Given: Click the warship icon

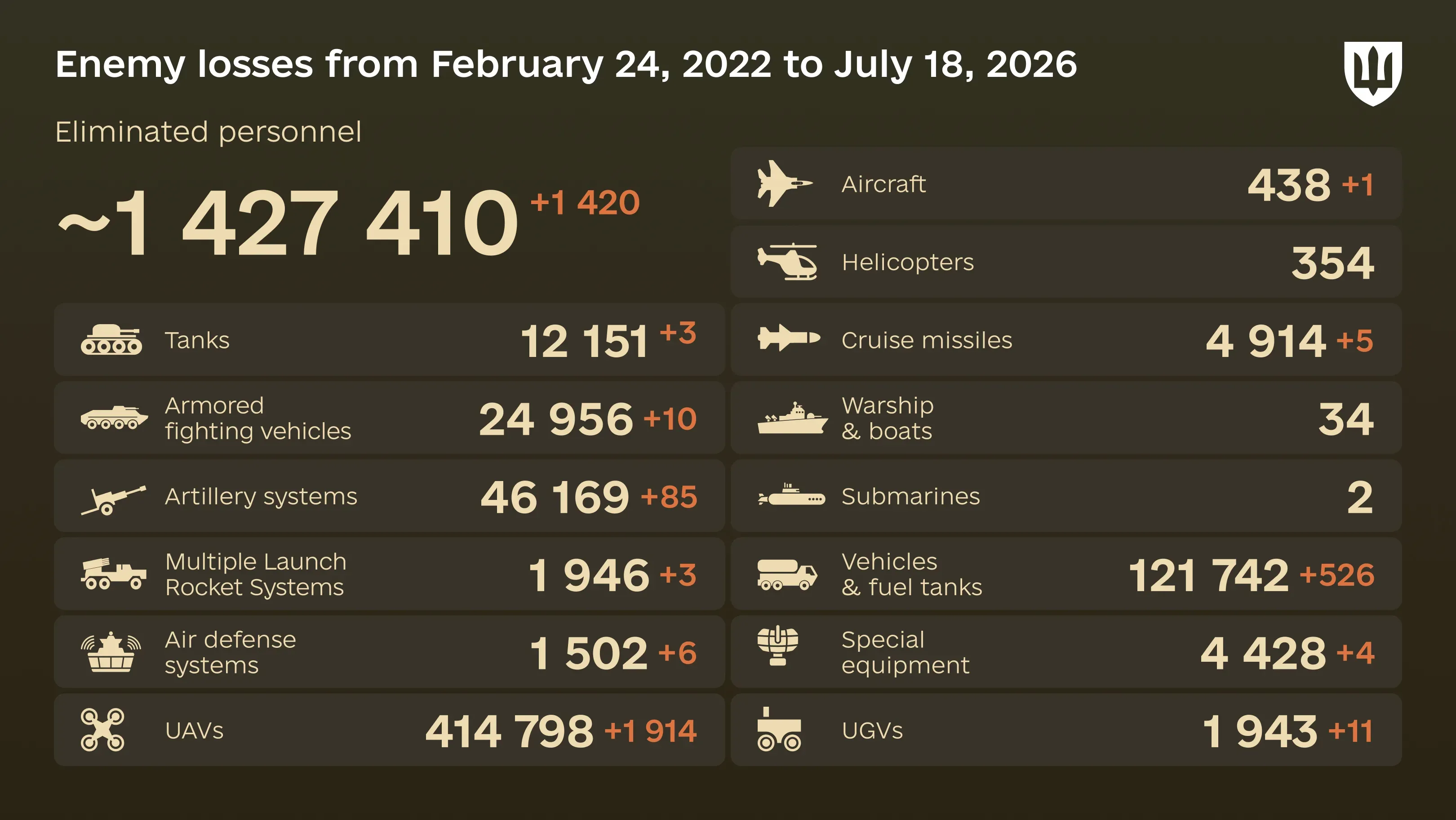Looking at the screenshot, I should tap(792, 418).
